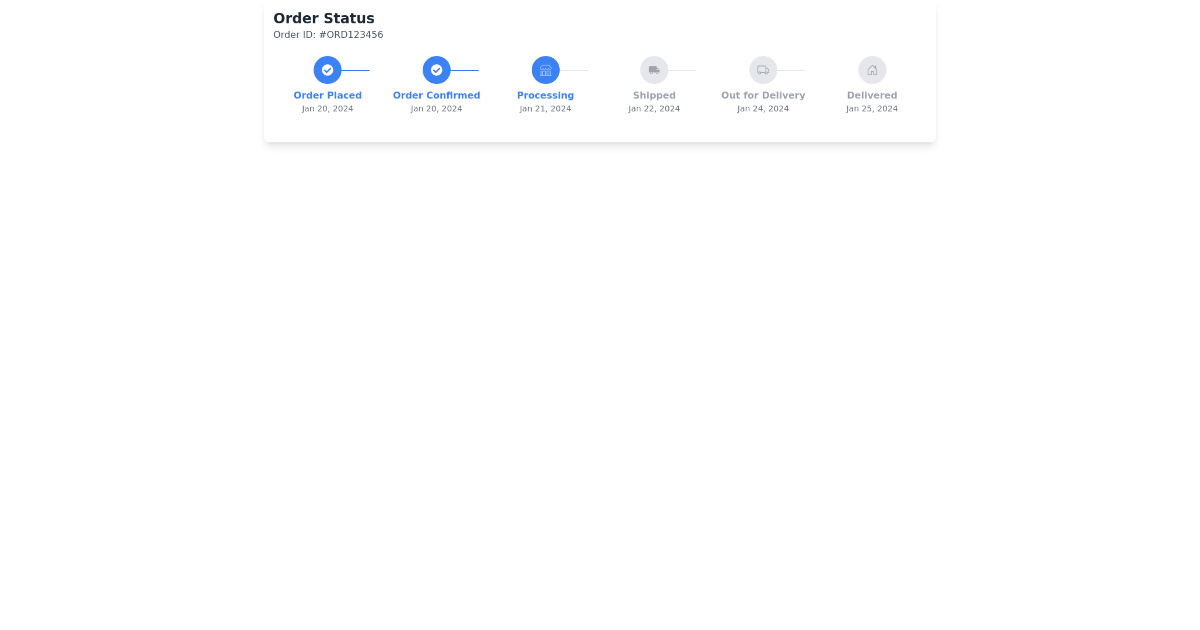Viewport: 1200px width, 630px height.
Task: Click the Shipped truck icon
Action: click(654, 70)
